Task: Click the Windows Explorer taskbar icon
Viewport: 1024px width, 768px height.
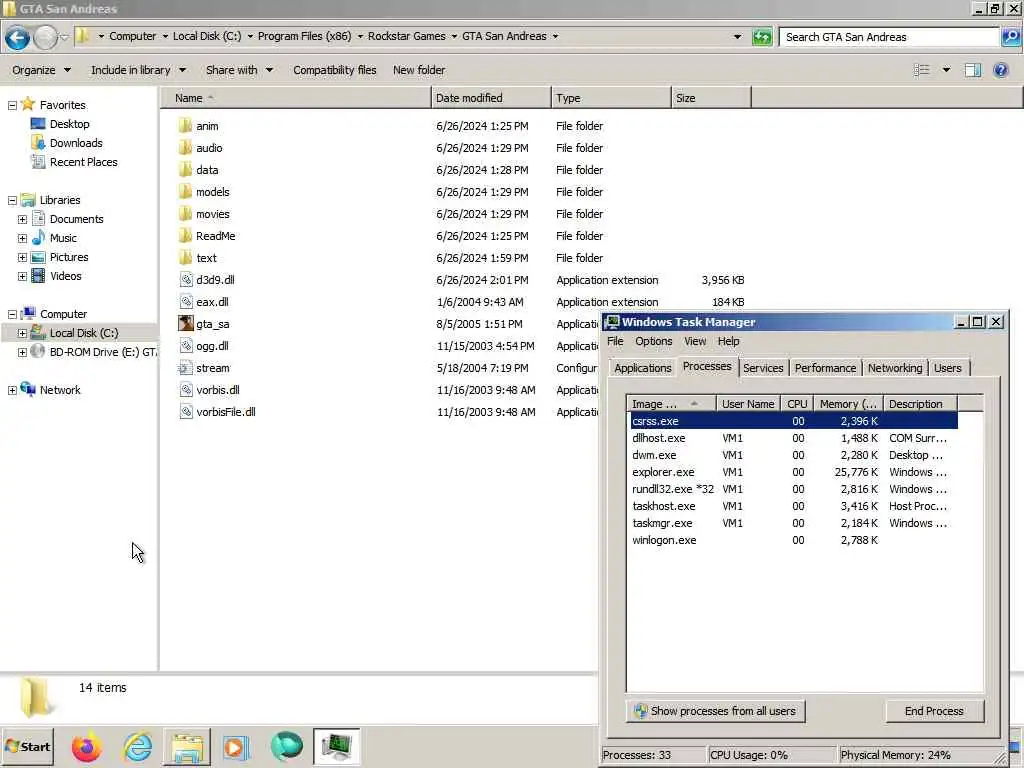Action: (187, 746)
